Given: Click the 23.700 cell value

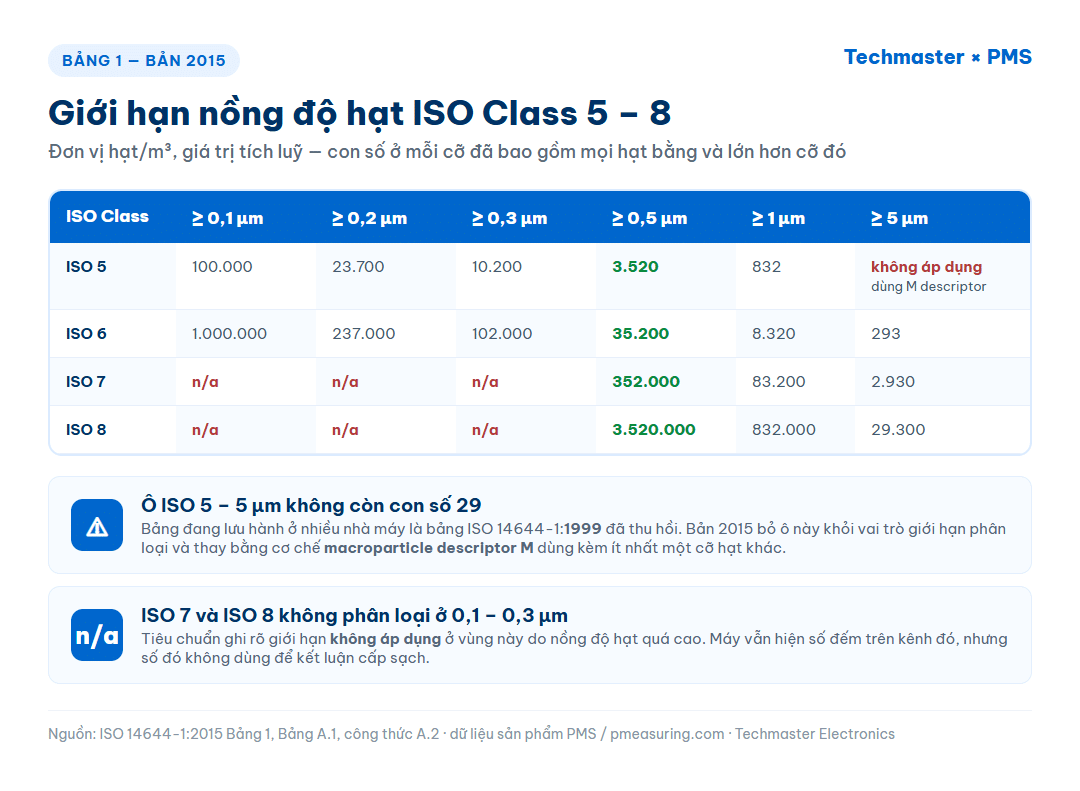Looking at the screenshot, I should pyautogui.click(x=358, y=267).
